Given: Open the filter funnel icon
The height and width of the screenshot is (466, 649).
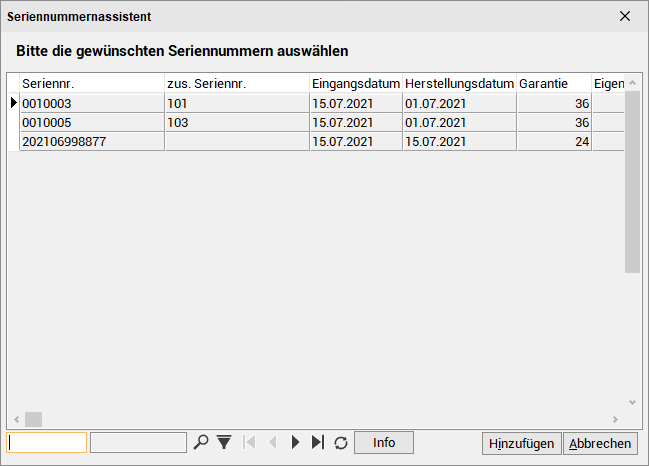Looking at the screenshot, I should (x=224, y=442).
